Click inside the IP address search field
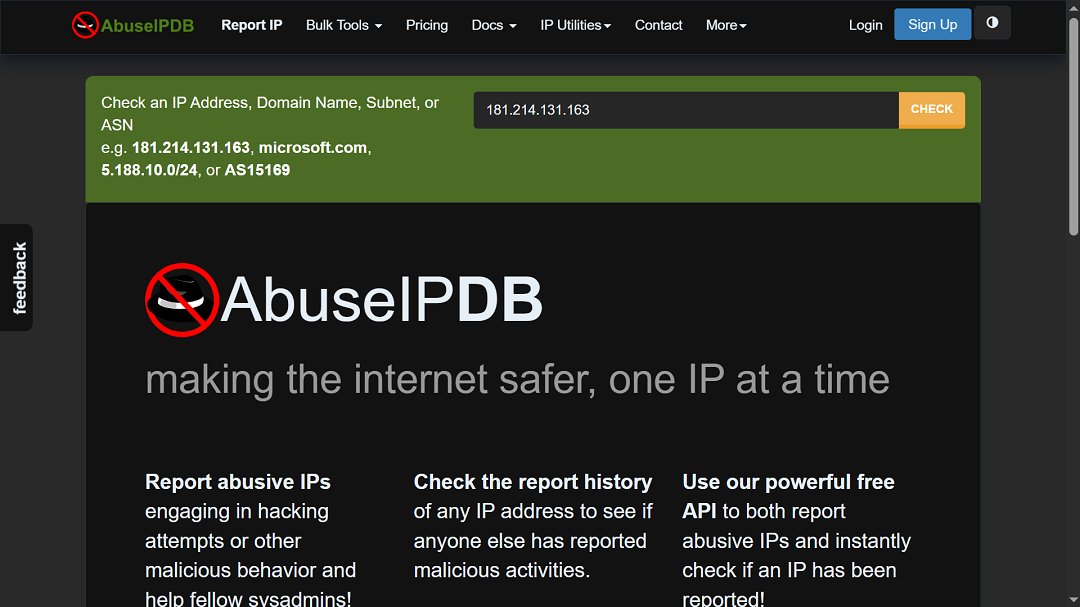 click(x=686, y=110)
